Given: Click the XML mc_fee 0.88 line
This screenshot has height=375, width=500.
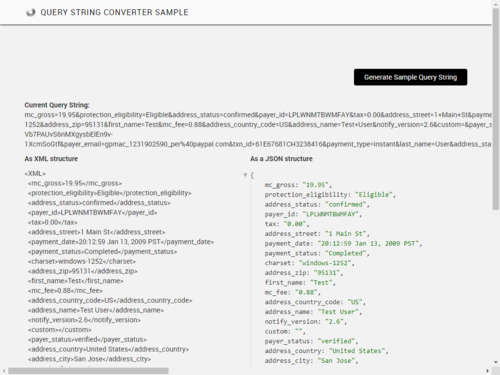Looking at the screenshot, I should pos(65,291).
